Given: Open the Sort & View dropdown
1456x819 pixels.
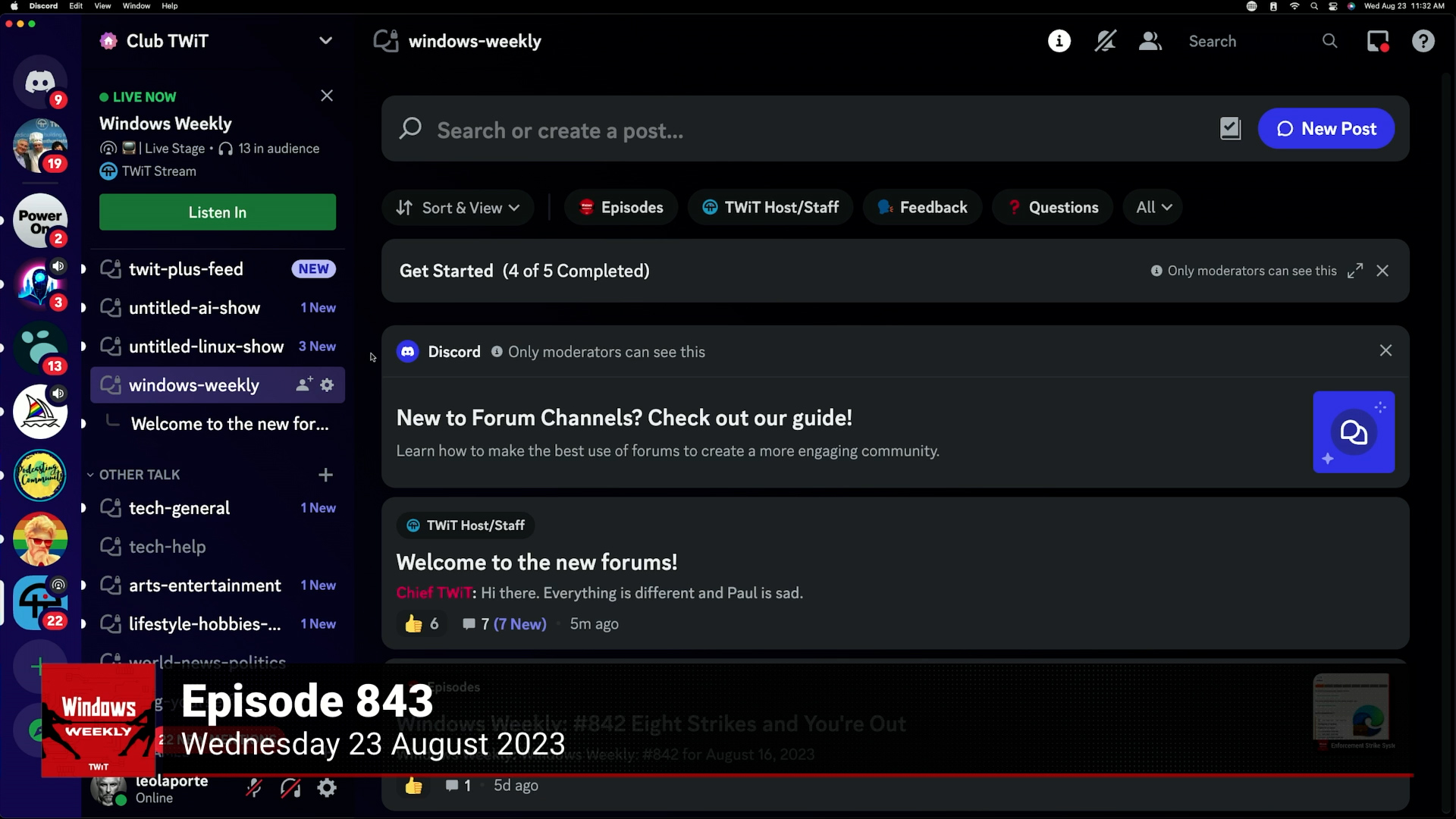Looking at the screenshot, I should pyautogui.click(x=457, y=207).
